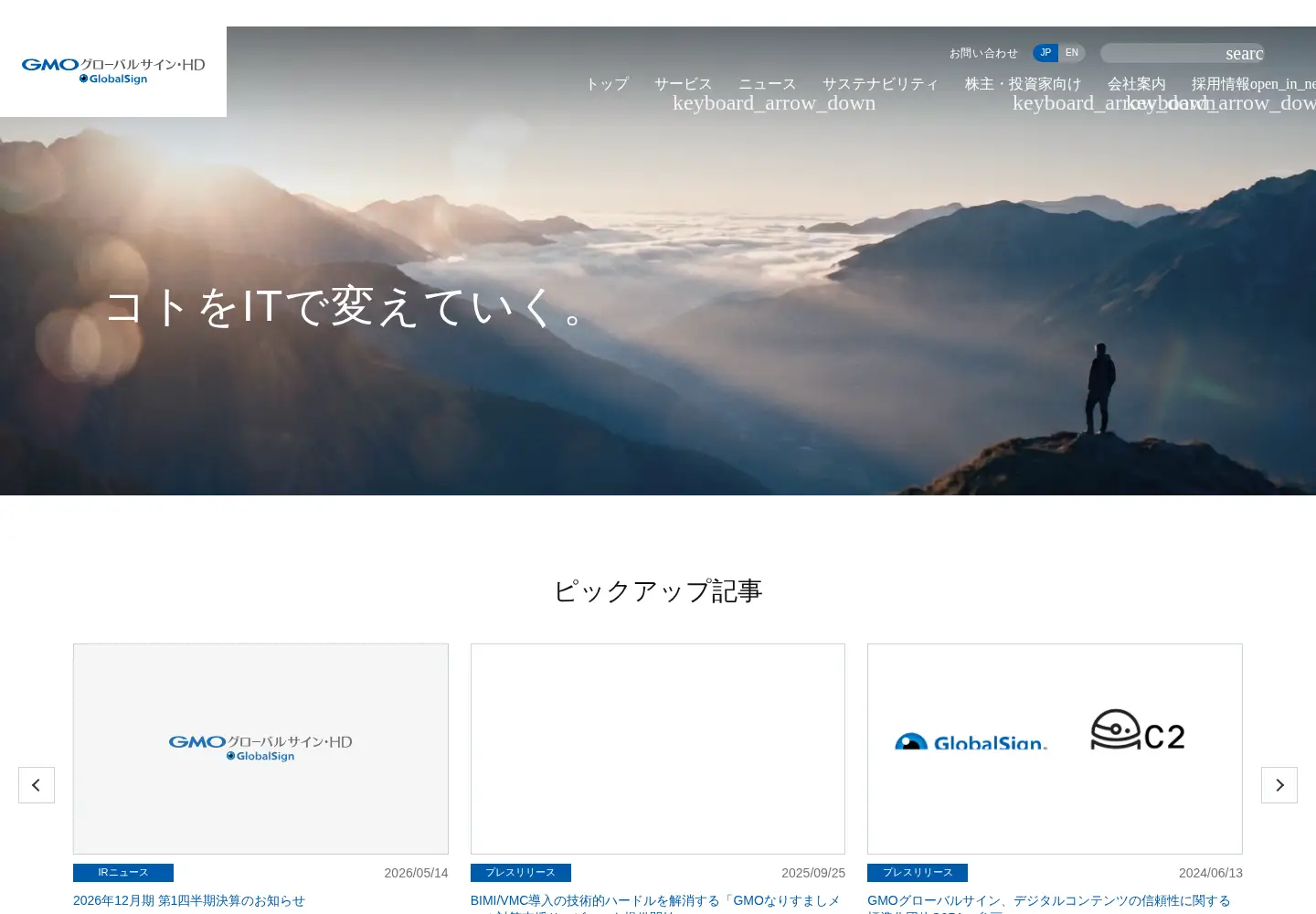Screen dimensions: 1316x914
Task: Open the blank thumbnail of the BIMI/VMC article
Action: point(658,749)
